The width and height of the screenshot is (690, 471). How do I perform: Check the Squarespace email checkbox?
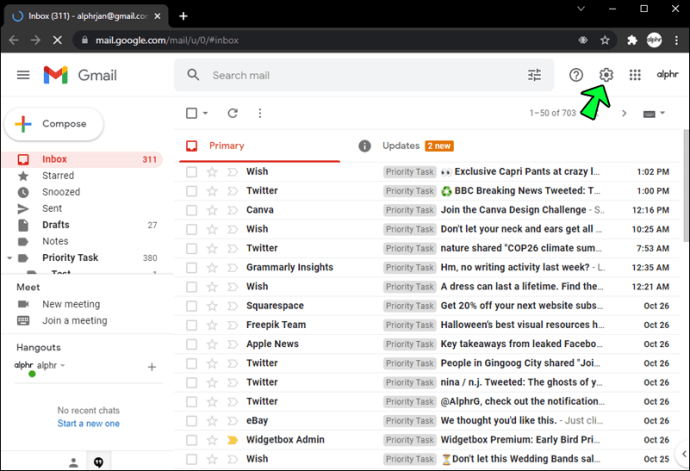click(x=191, y=306)
